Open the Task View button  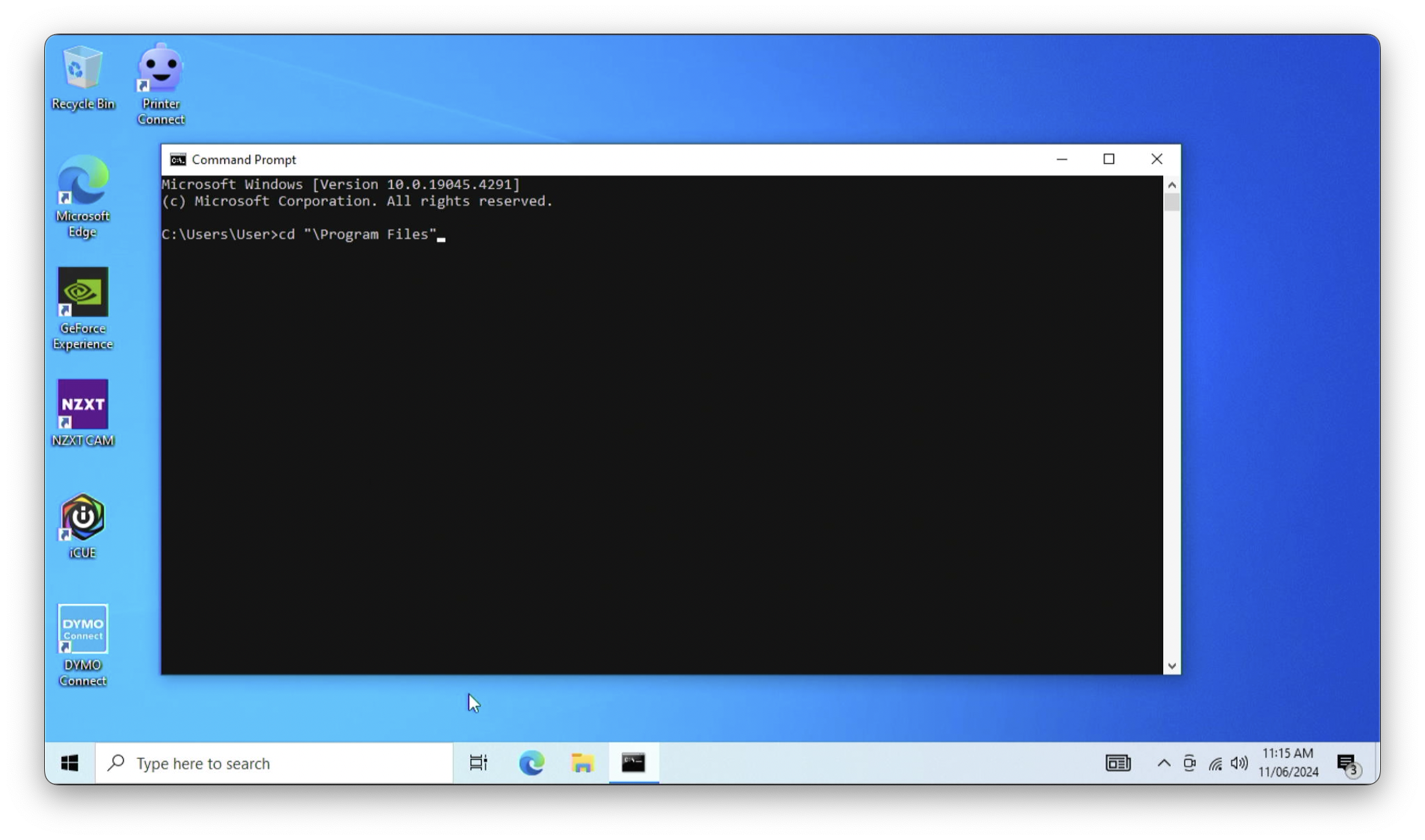(x=478, y=763)
